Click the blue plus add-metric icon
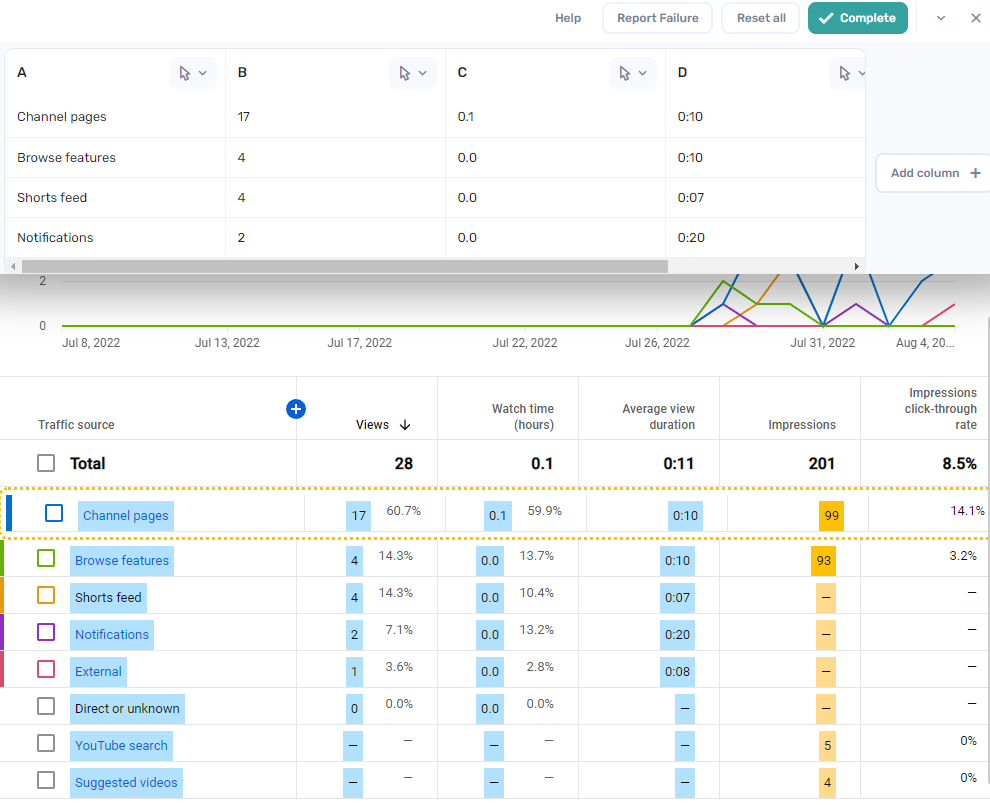The height and width of the screenshot is (805, 990). click(296, 408)
